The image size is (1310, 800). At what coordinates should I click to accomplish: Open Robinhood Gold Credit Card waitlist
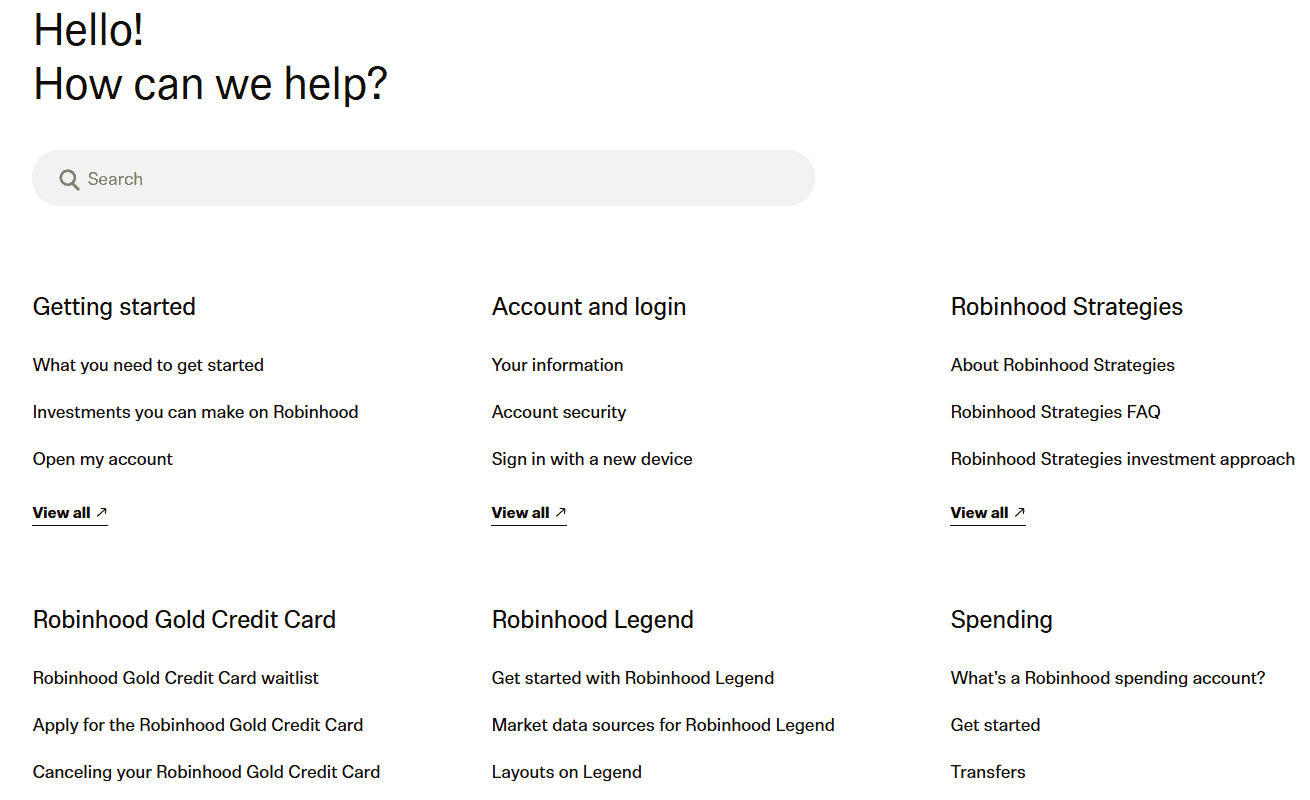coord(176,678)
